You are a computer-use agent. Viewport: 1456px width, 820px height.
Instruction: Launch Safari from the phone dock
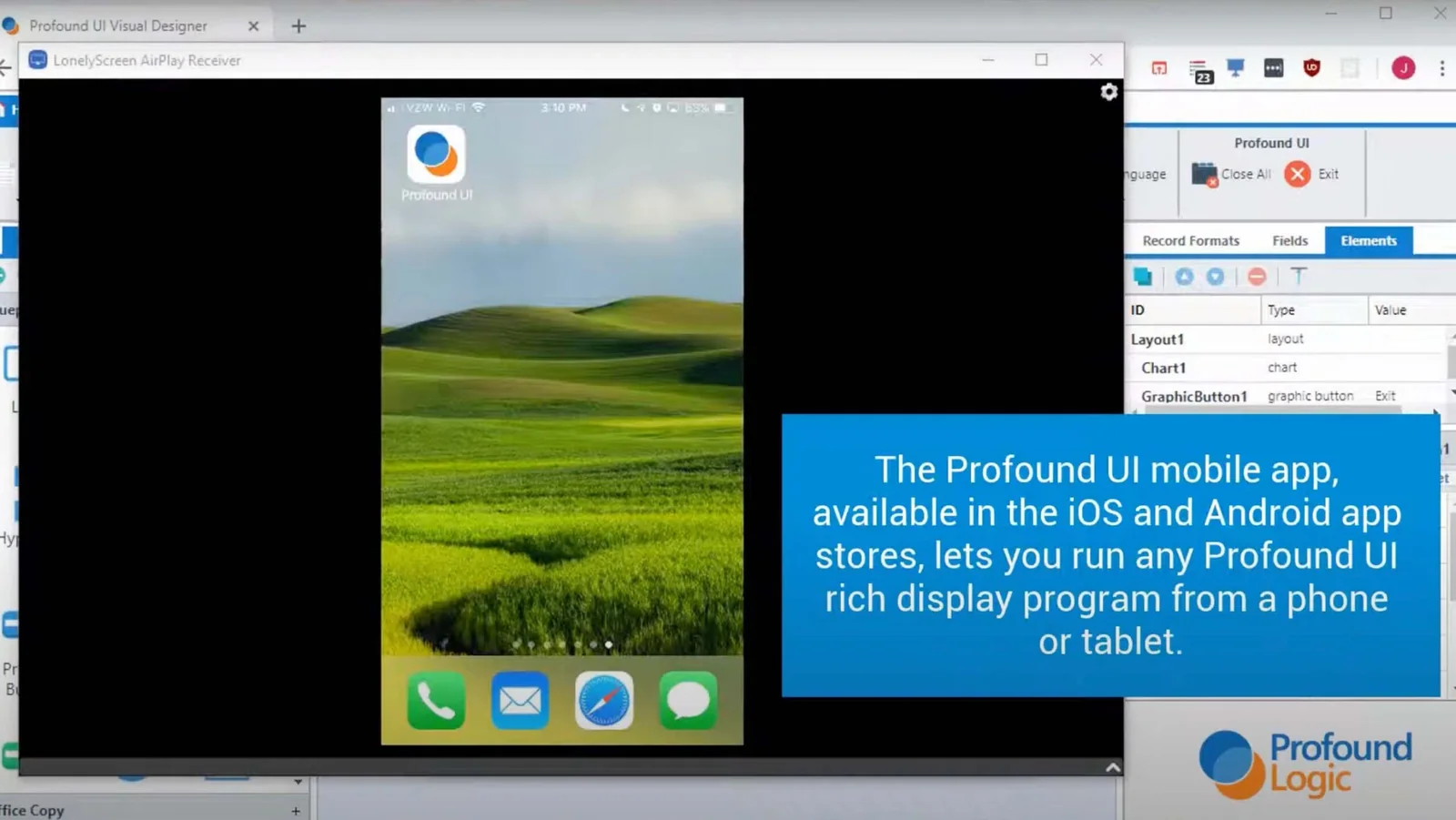(604, 700)
